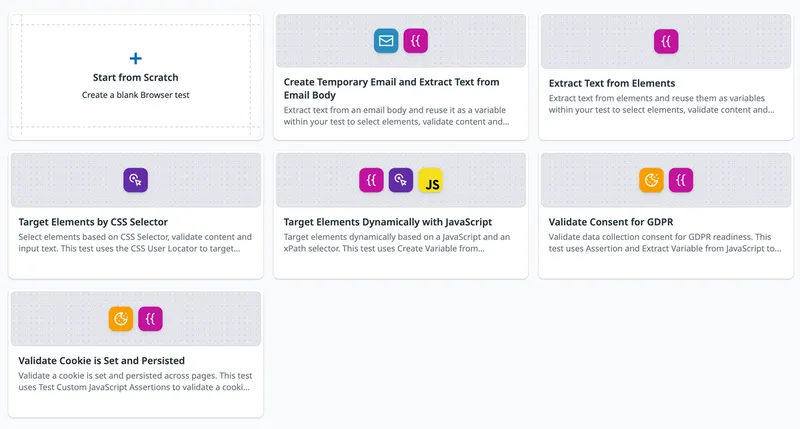The width and height of the screenshot is (800, 429).
Task: Click the purple cursor icon on CSS Selector card
Action: point(136,180)
